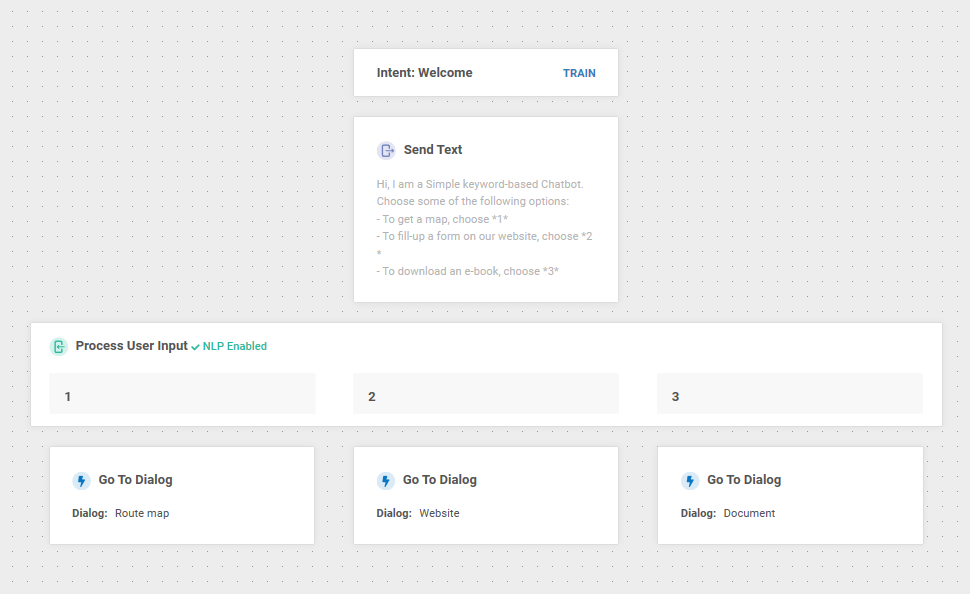Click the Send Text block icon
The height and width of the screenshot is (594, 970).
pos(386,150)
